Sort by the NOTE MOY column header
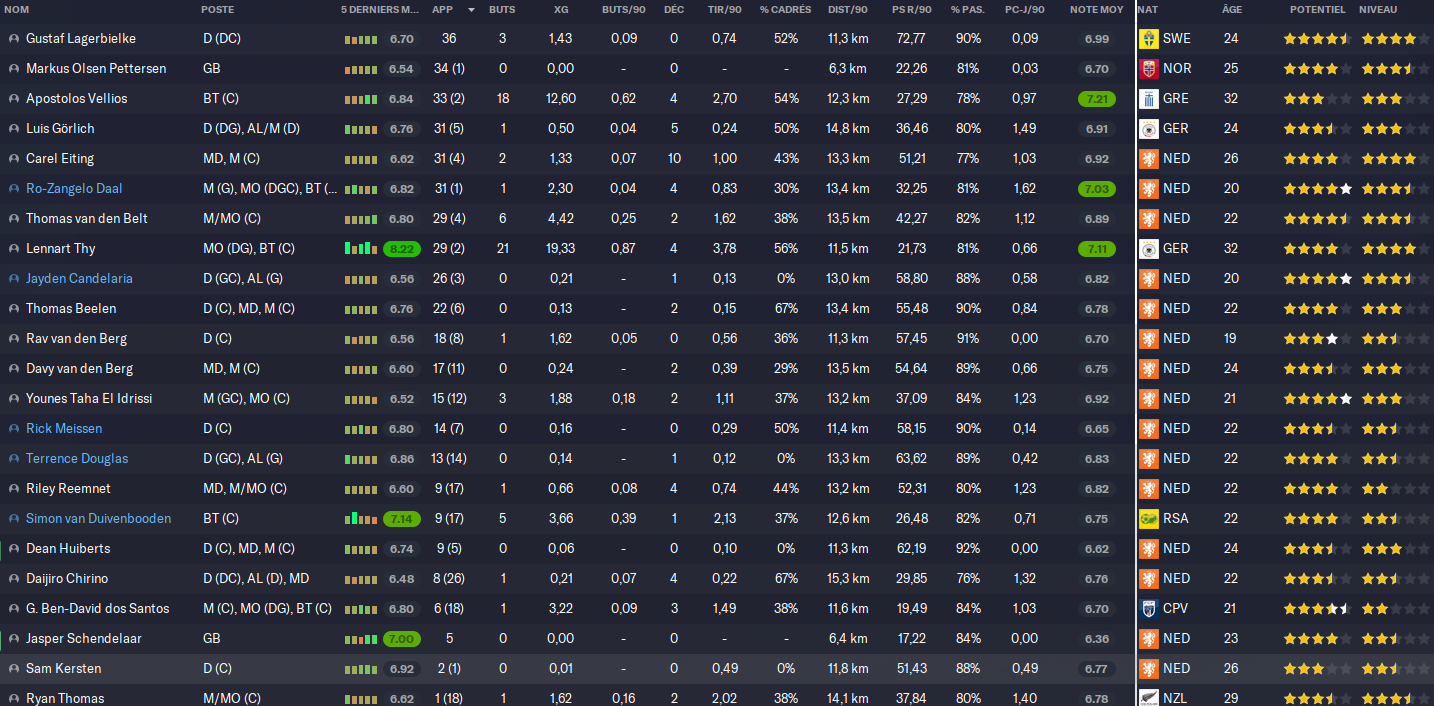 (1096, 9)
